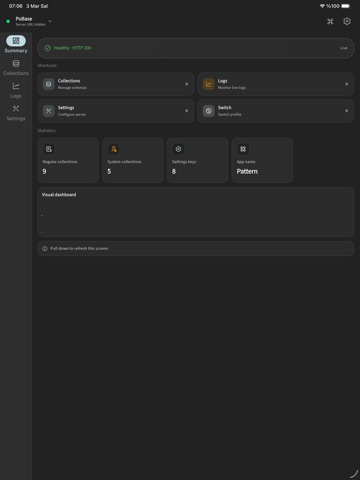360x480 pixels.
Task: Click the 'Pull down to refresh this screen' text
Action: (x=79, y=248)
